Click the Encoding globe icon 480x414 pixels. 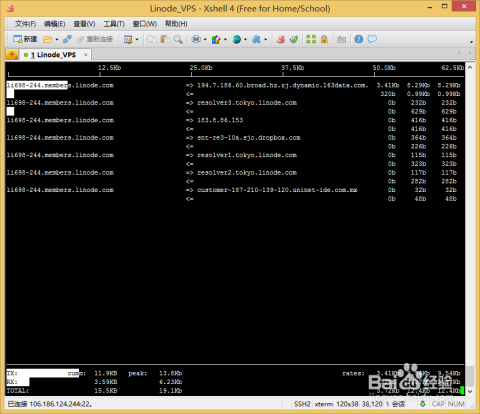point(237,39)
